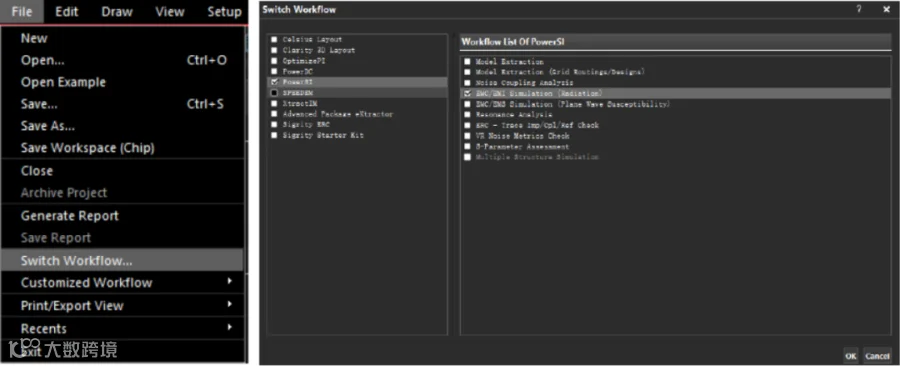Select Close in the File menu

[122, 171]
